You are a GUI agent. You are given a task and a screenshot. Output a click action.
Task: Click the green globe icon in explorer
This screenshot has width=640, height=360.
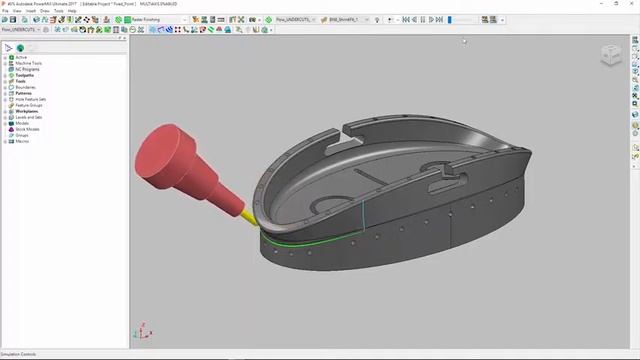click(x=20, y=48)
